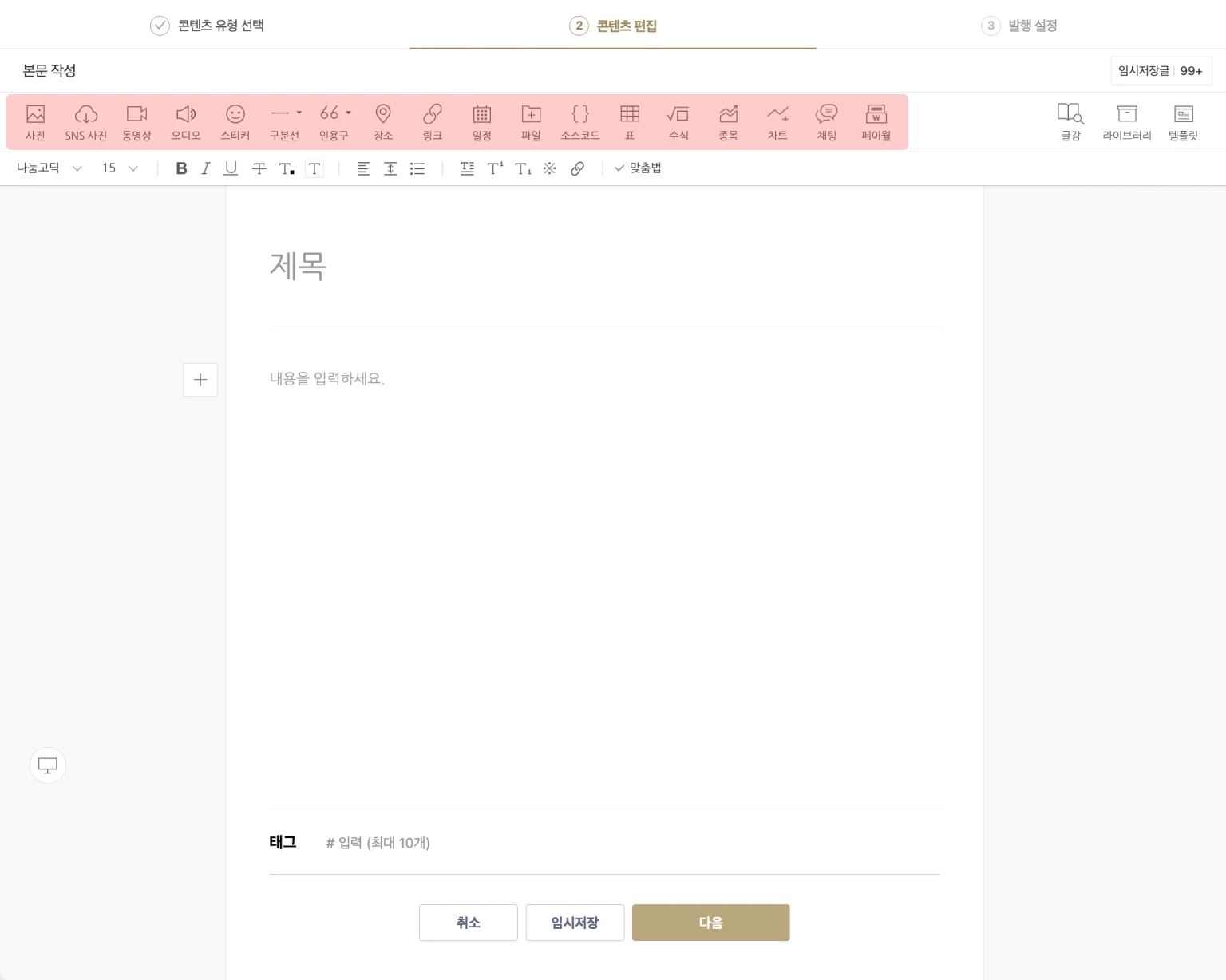The height and width of the screenshot is (980, 1226).
Task: Open the 스티커 sticker picker
Action: [x=235, y=122]
